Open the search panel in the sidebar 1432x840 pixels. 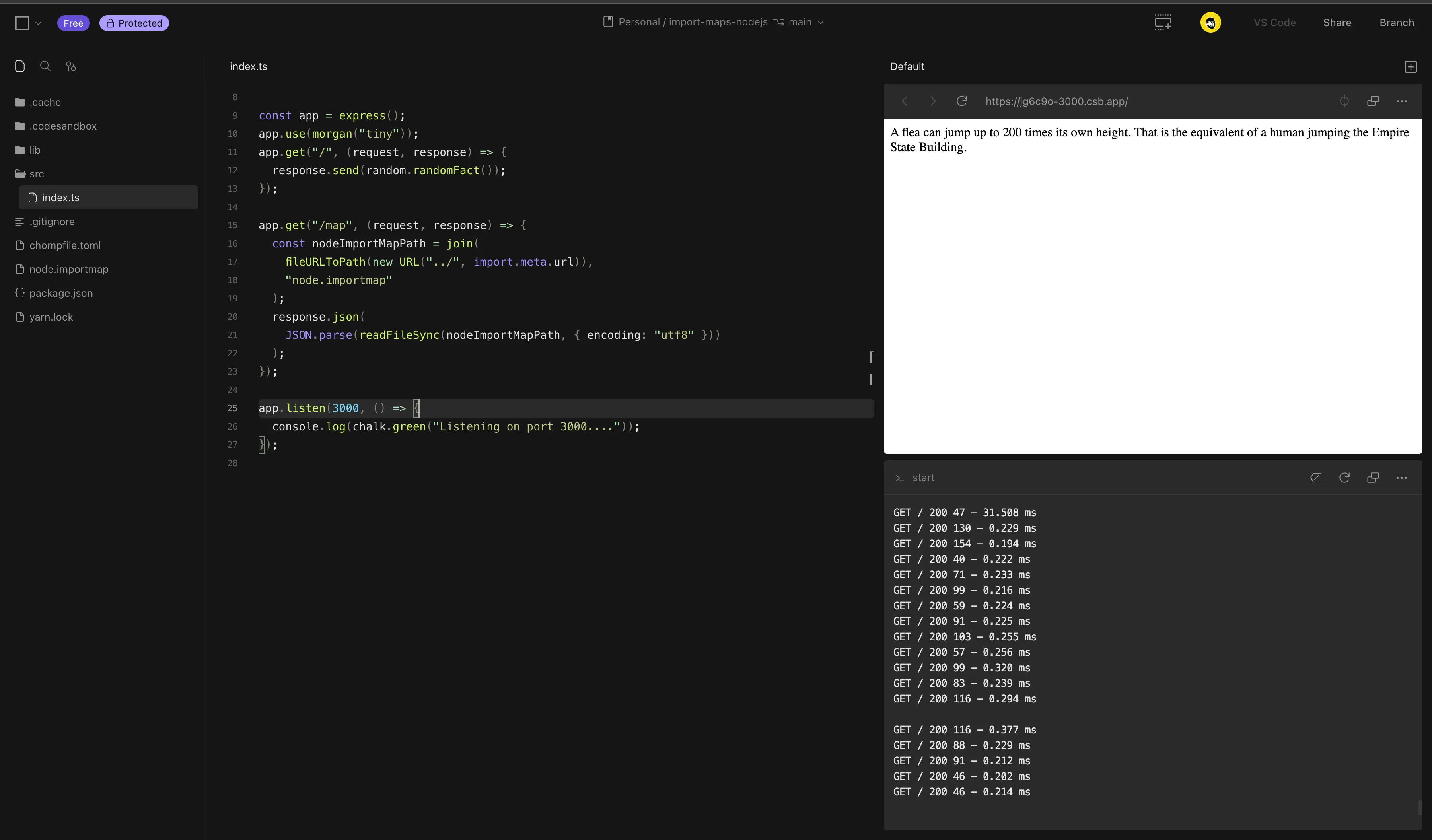coord(45,66)
